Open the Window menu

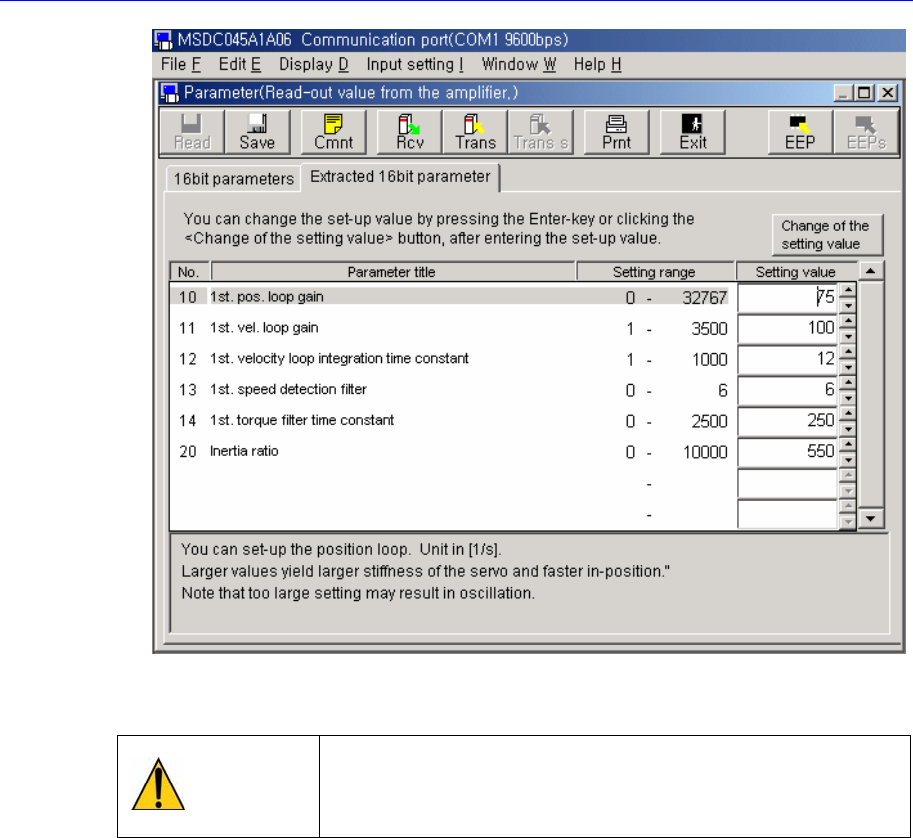518,64
